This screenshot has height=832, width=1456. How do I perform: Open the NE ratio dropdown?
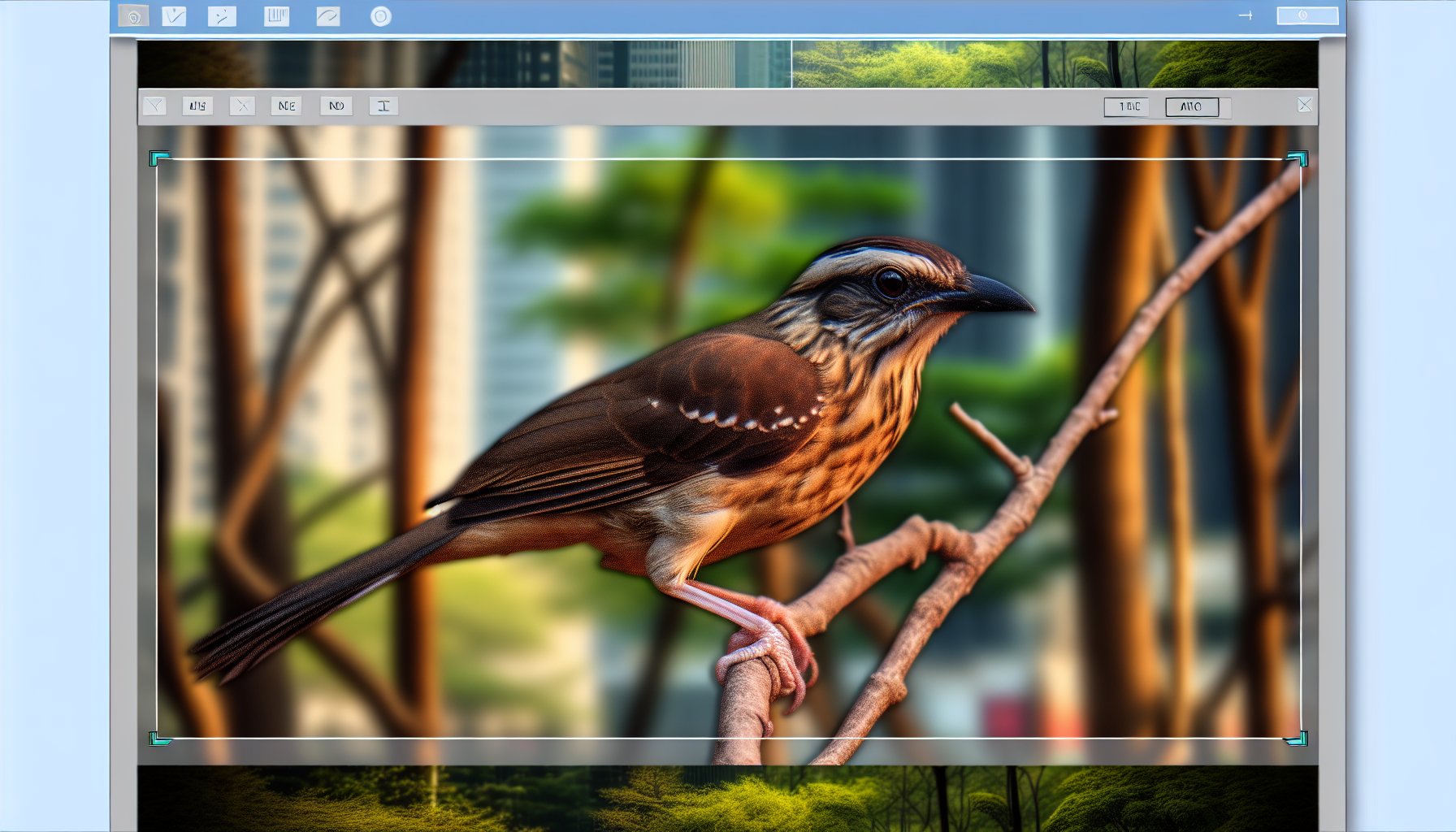[x=287, y=106]
